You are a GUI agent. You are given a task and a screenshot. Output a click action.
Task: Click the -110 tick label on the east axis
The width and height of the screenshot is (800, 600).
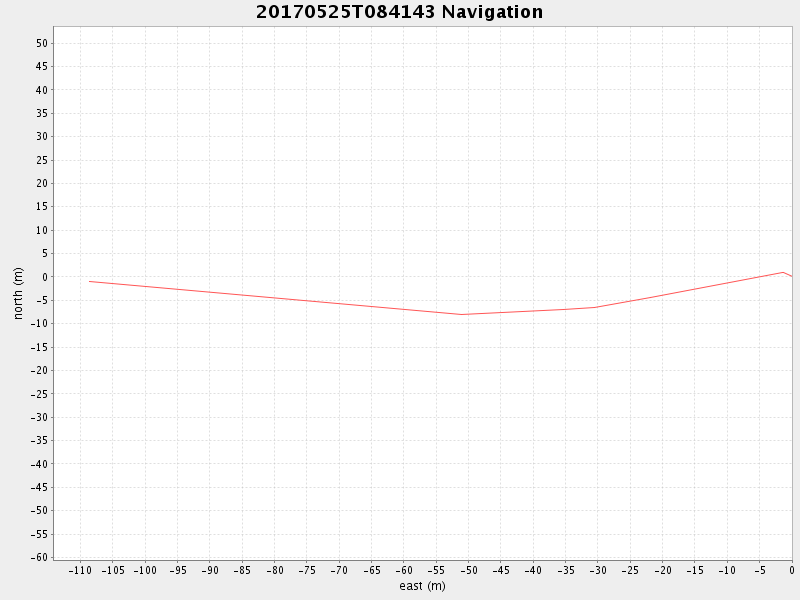tap(79, 571)
